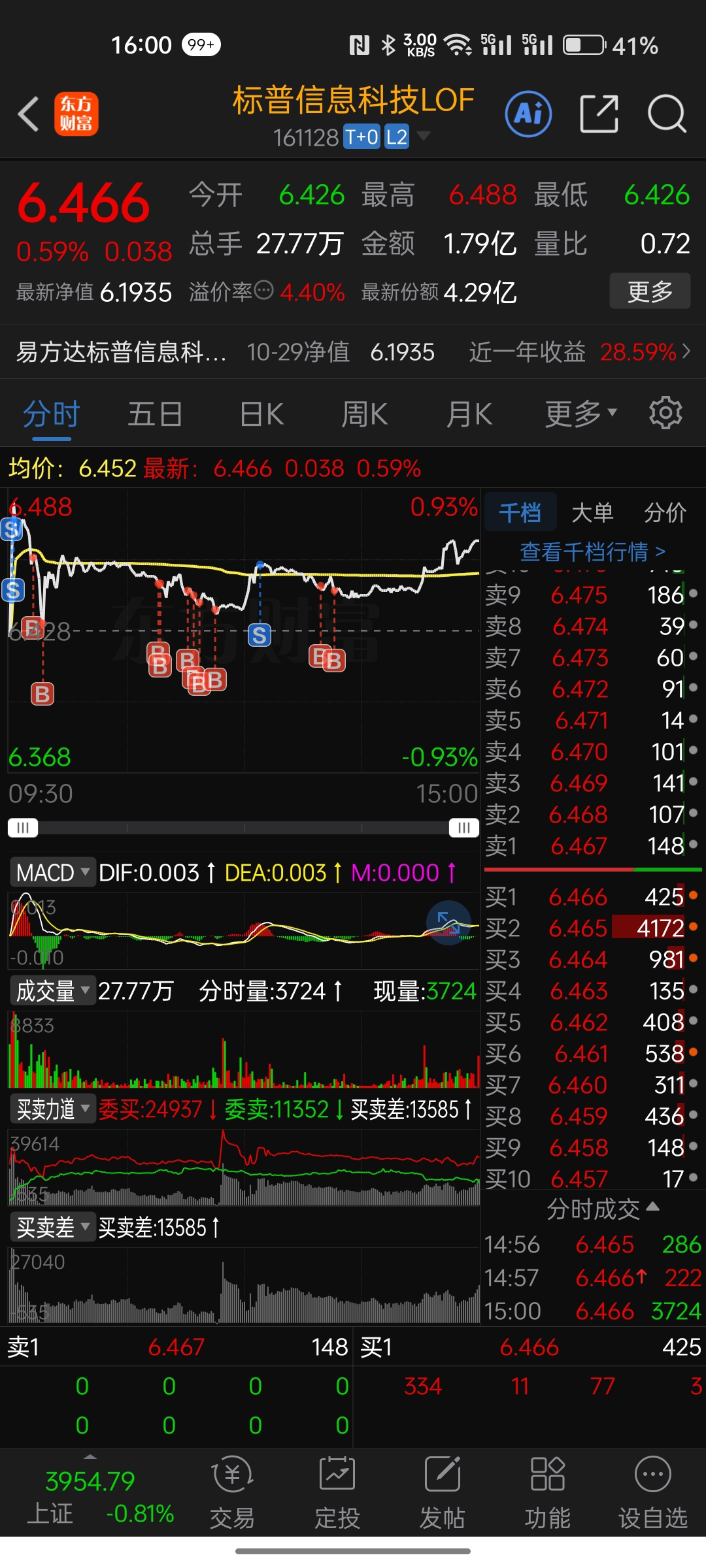Open the 更多 chart period dropdown
This screenshot has height=1568, width=706.
point(581,414)
